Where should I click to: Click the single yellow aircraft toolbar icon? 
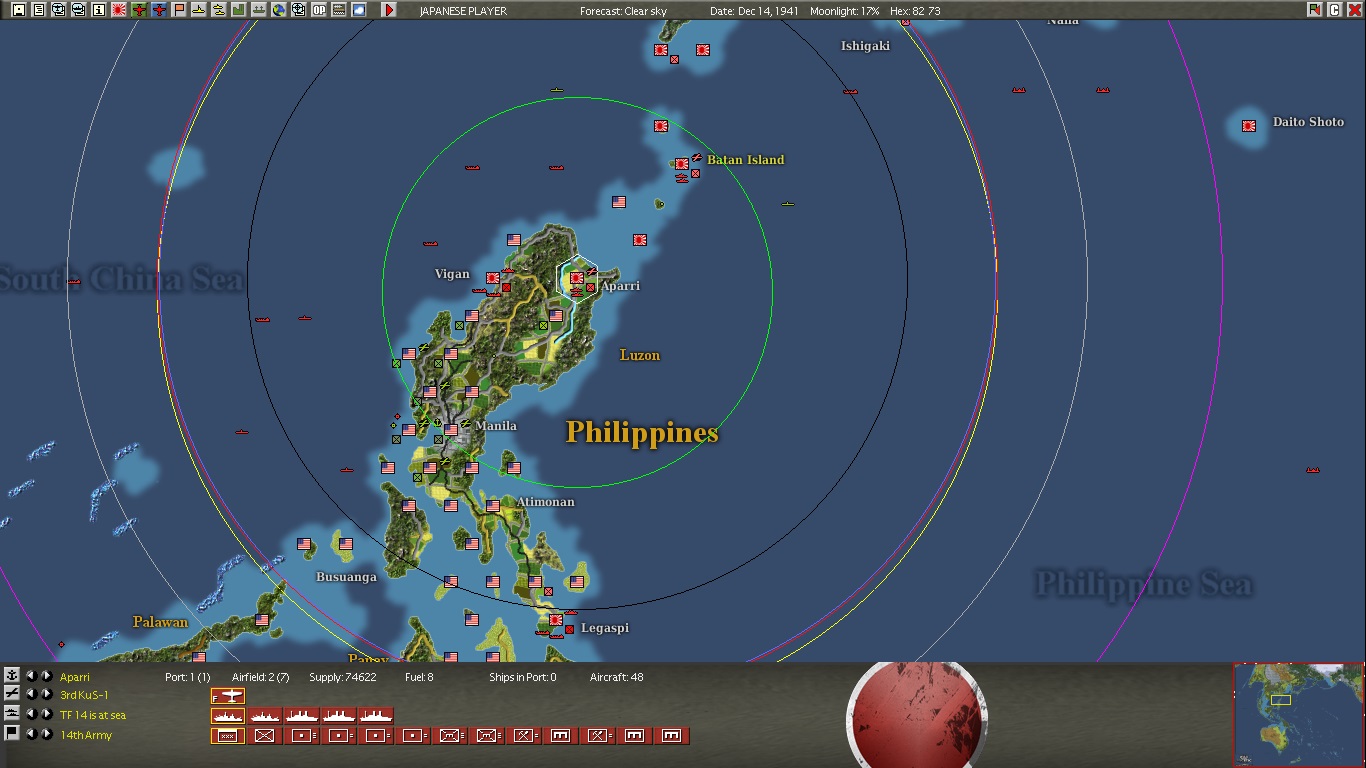198,10
